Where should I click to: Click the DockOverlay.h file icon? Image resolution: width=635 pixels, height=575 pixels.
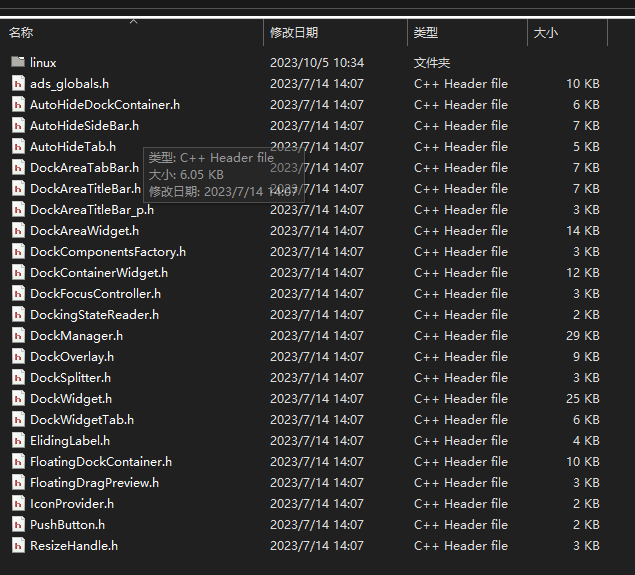coord(18,357)
